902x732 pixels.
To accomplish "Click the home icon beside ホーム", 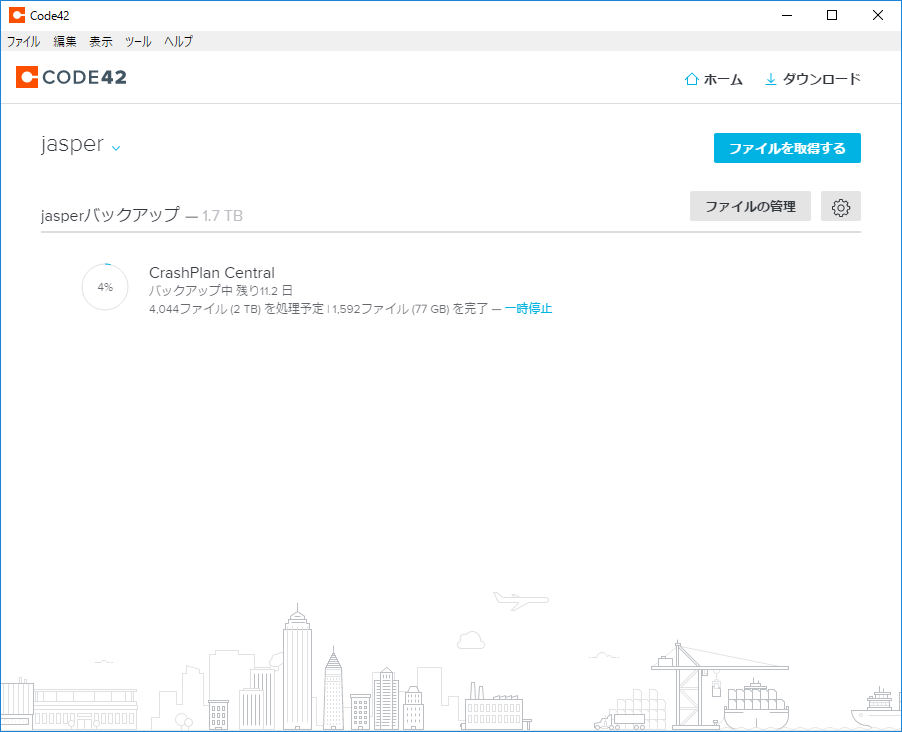I will pos(691,79).
